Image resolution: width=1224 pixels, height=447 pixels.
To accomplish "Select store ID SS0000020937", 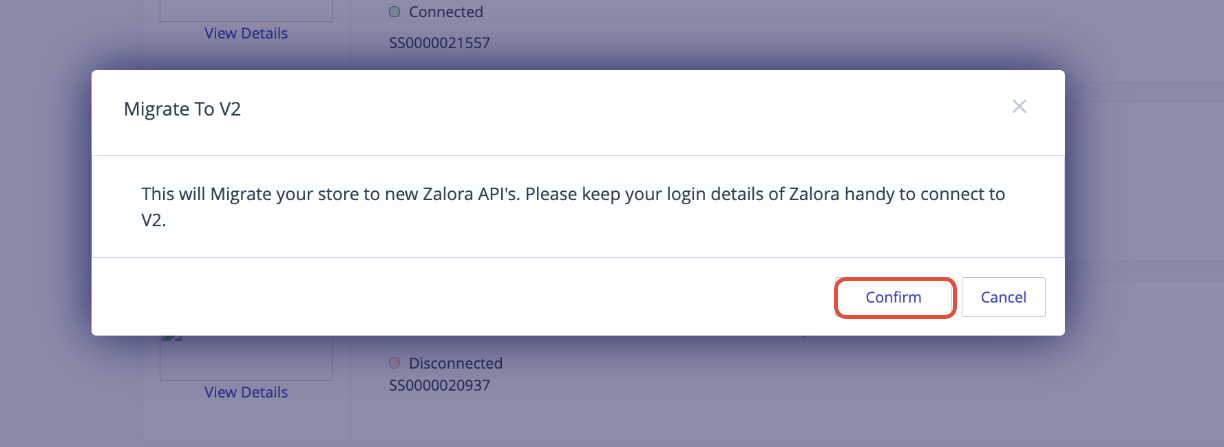I will click(441, 384).
